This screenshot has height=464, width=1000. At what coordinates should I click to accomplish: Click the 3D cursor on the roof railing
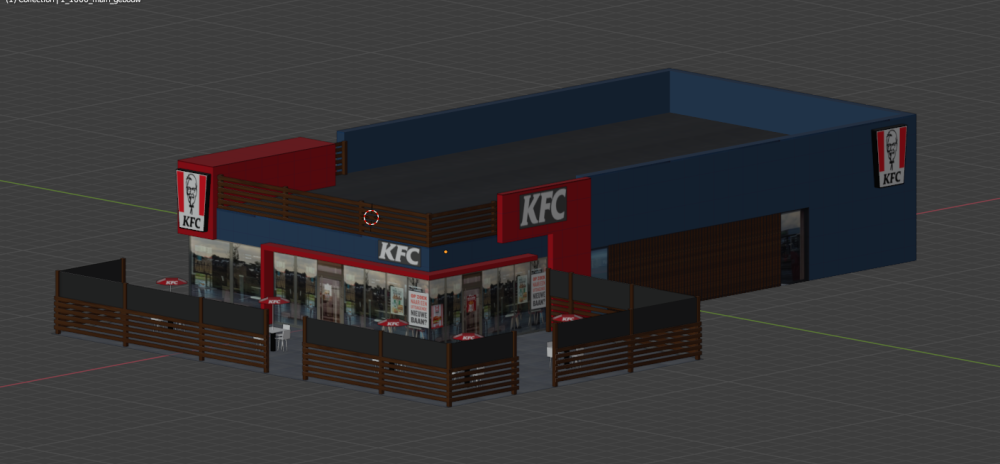[x=371, y=217]
